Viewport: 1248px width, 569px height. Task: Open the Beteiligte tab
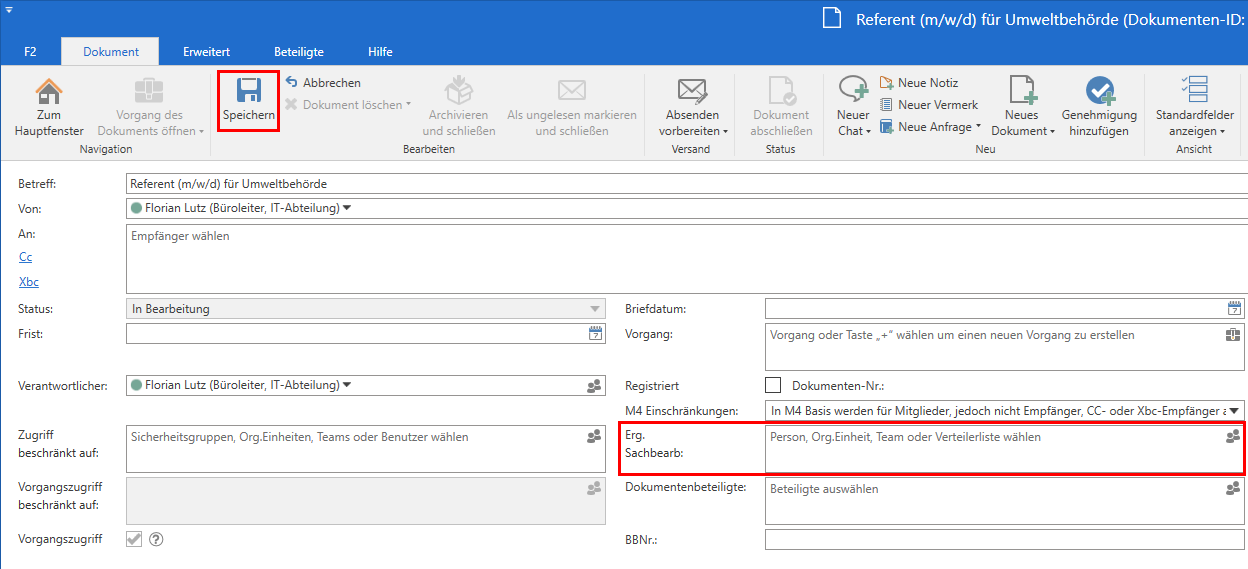(x=298, y=52)
